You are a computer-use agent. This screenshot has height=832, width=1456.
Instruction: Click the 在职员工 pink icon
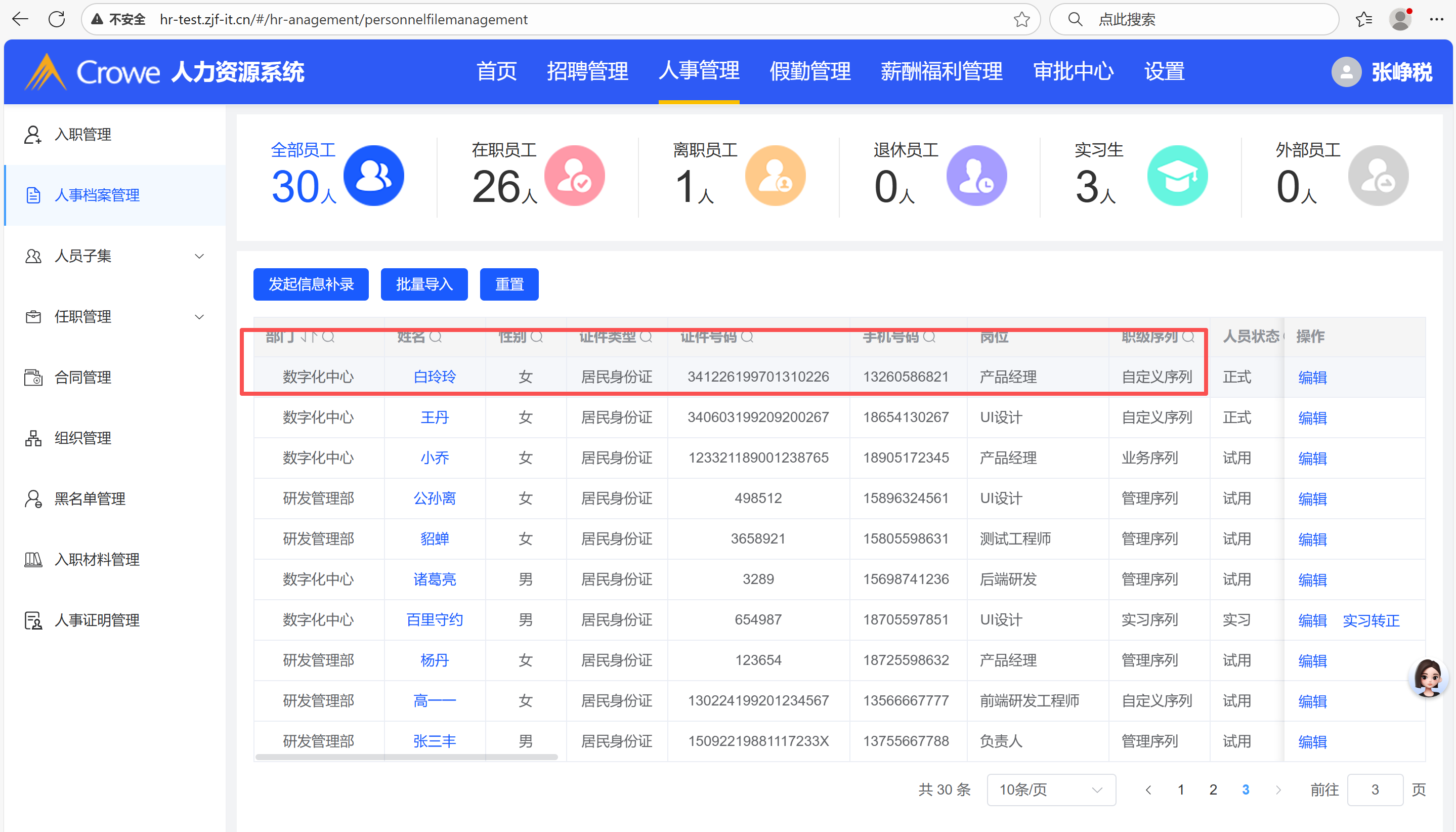tap(574, 176)
